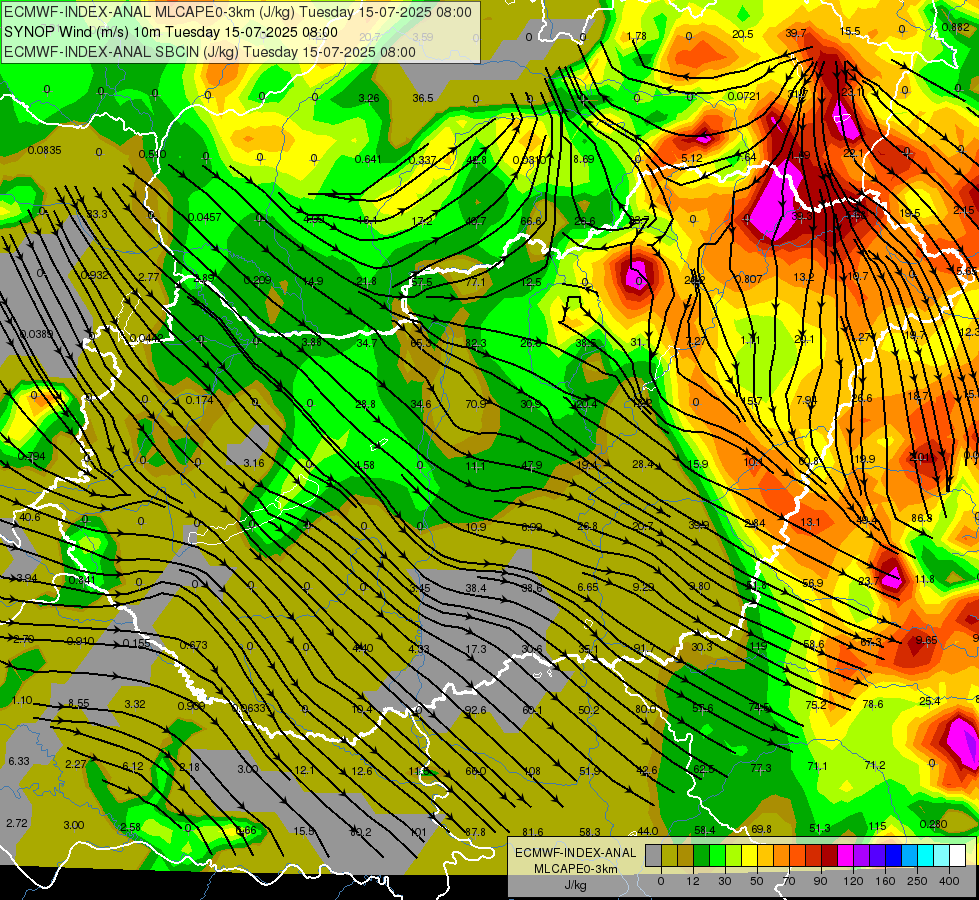The height and width of the screenshot is (900, 979).
Task: Click the legend scale label 90
Action: coord(821,881)
